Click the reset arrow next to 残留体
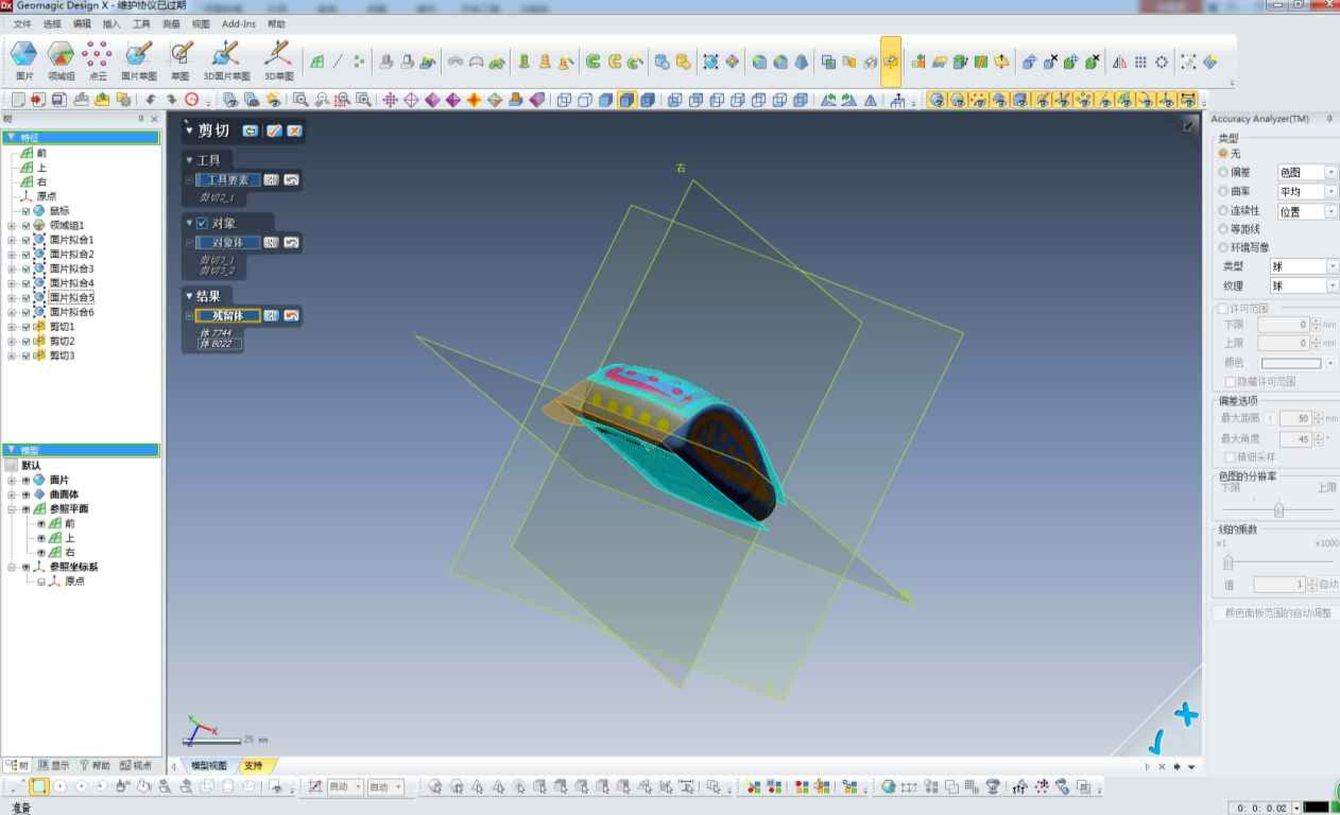The image size is (1340, 815). (x=291, y=316)
